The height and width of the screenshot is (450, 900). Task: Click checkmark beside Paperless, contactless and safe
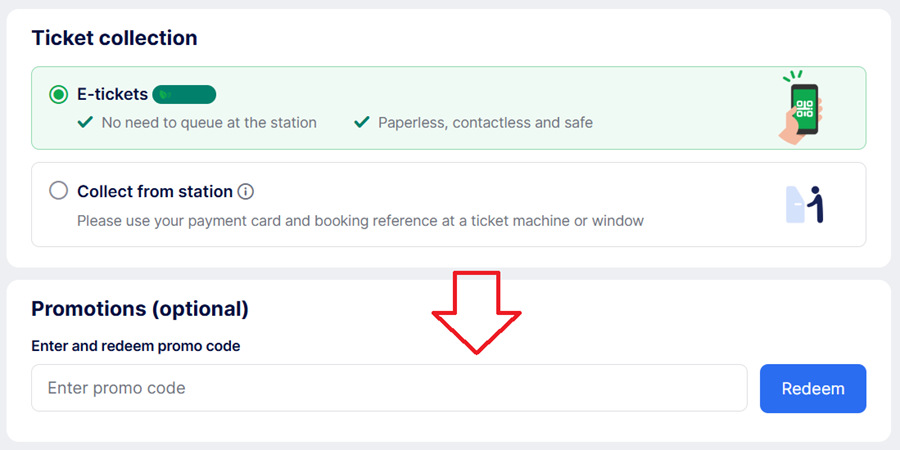(x=362, y=123)
